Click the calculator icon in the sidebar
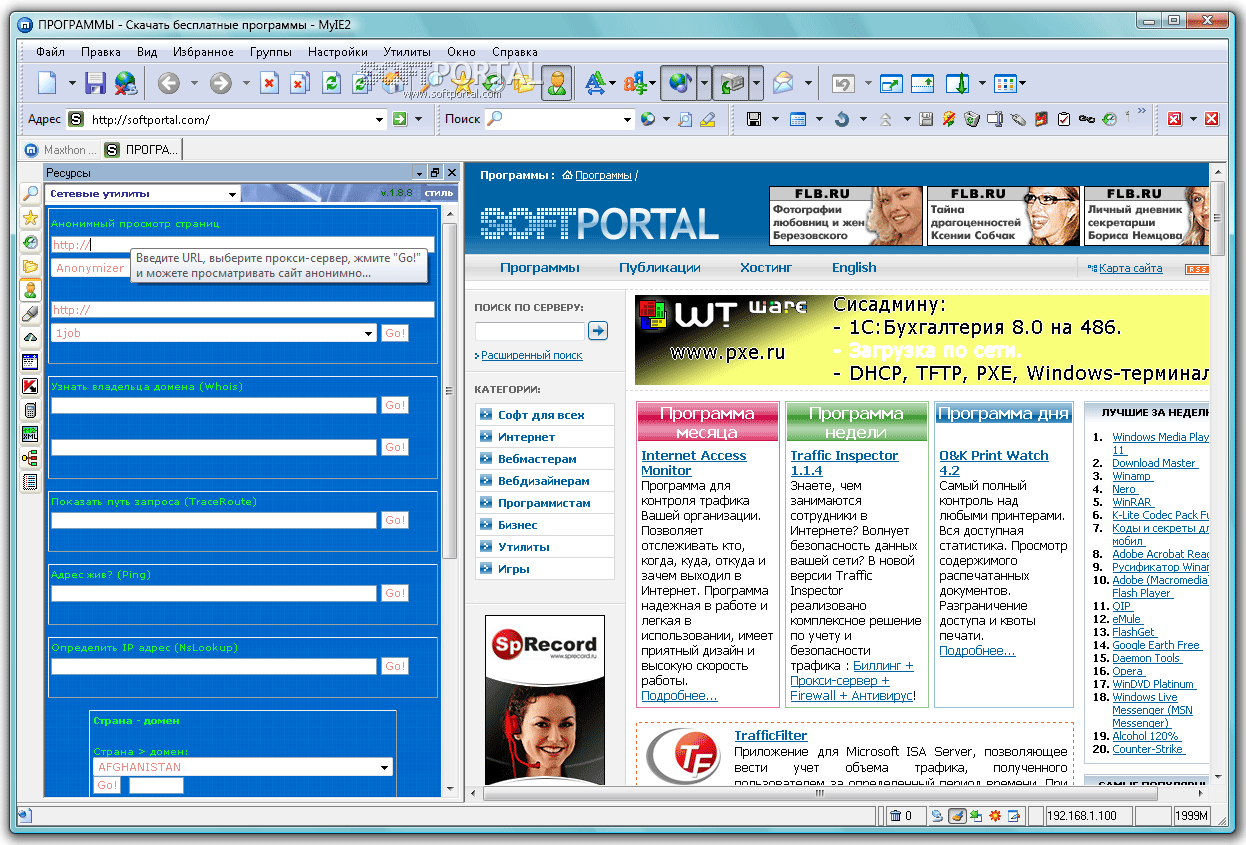 coord(30,410)
